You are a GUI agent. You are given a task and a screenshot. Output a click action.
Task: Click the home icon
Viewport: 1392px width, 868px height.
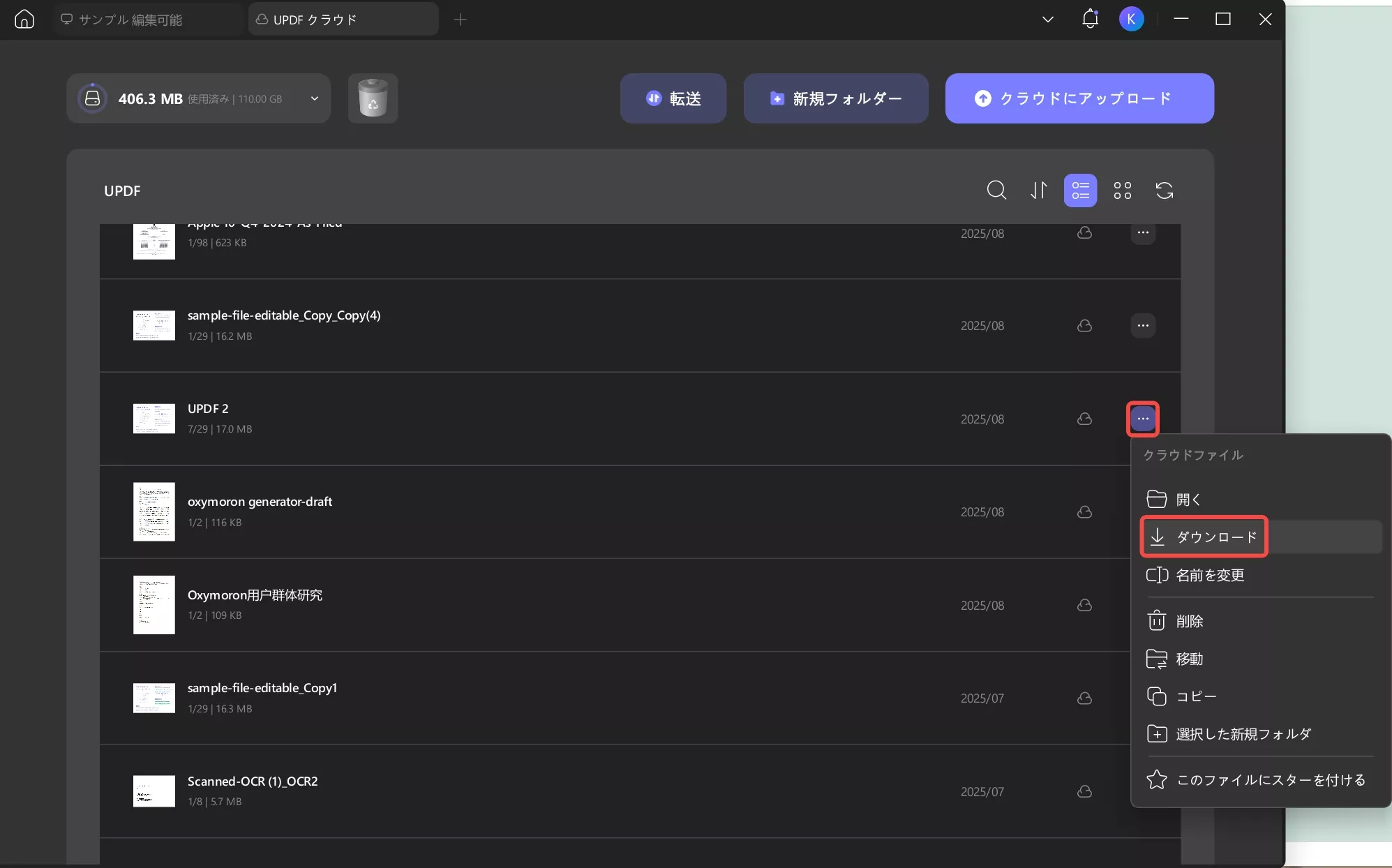point(24,20)
